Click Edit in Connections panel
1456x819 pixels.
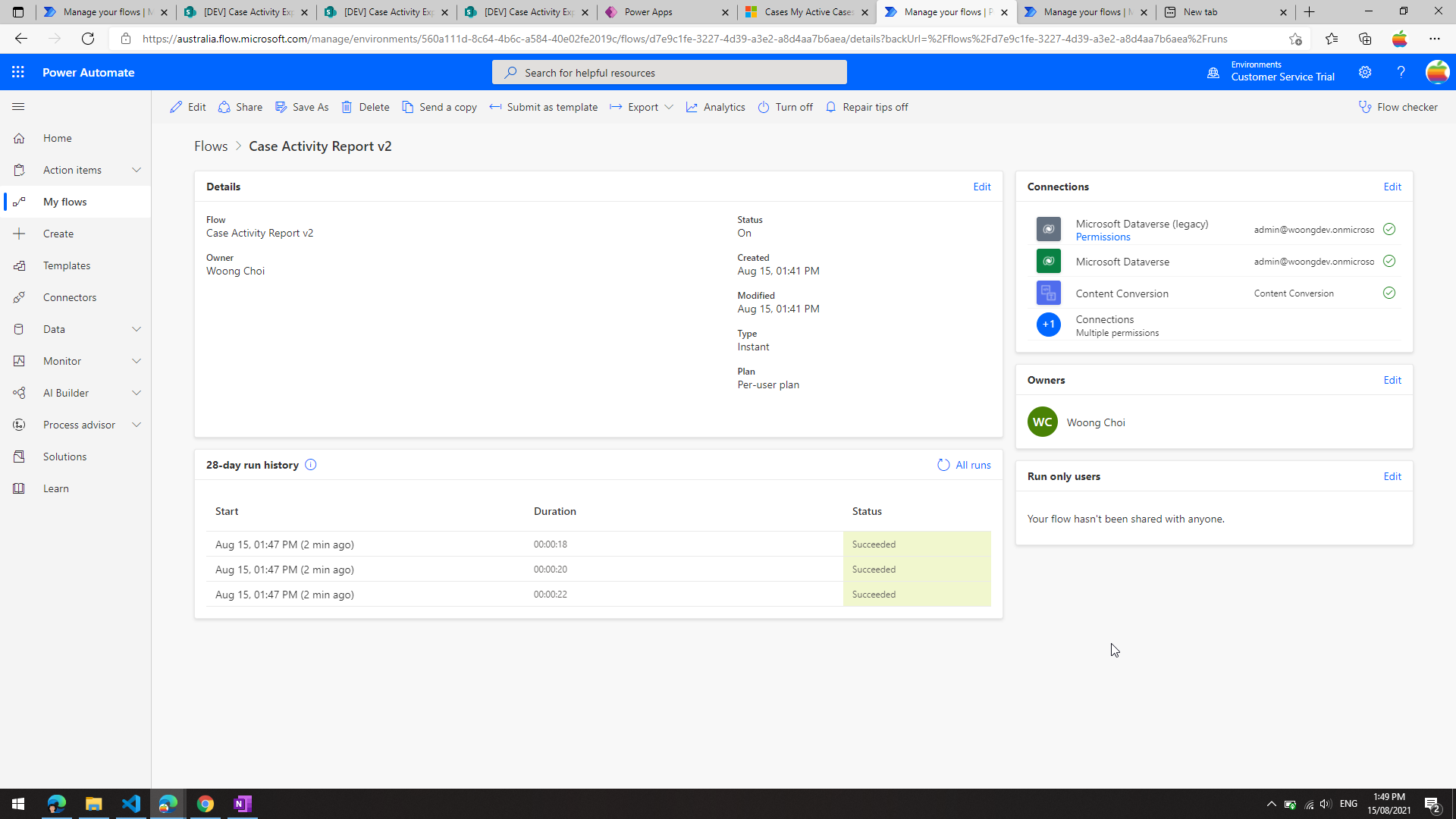point(1392,187)
